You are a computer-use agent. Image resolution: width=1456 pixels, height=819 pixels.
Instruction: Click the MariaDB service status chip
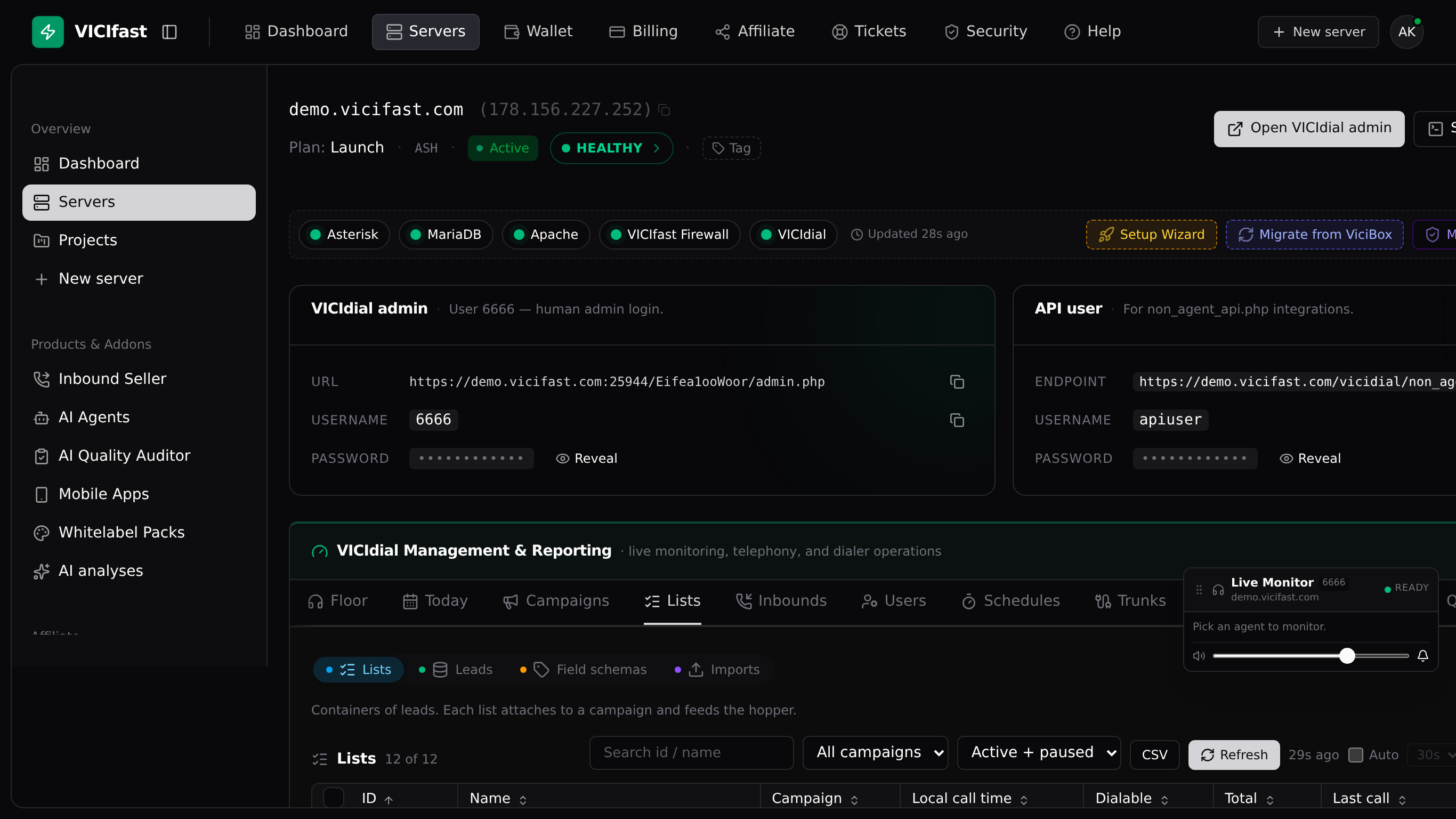[446, 235]
